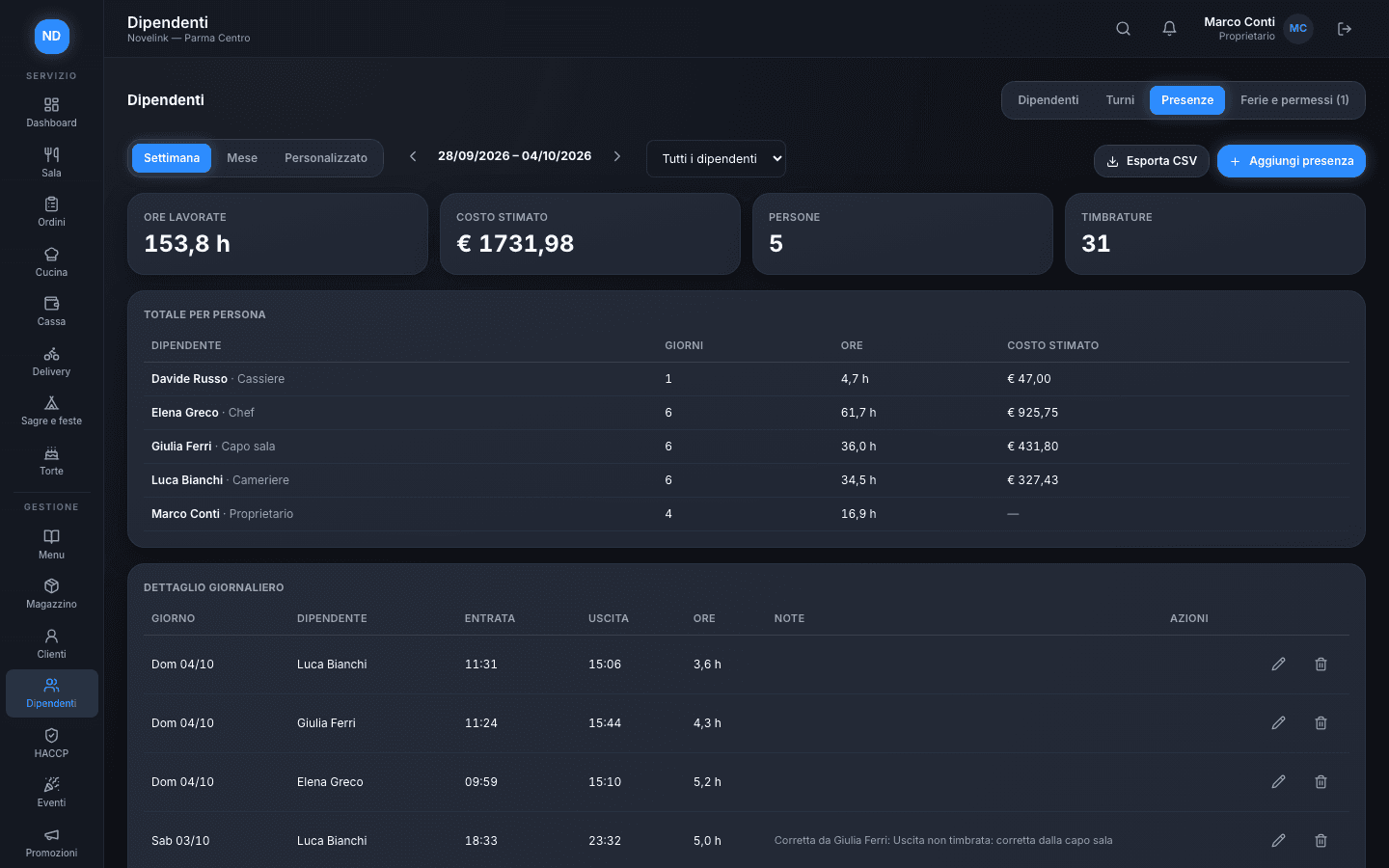The width and height of the screenshot is (1389, 868).
Task: Select the Presenze tab
Action: click(1187, 100)
